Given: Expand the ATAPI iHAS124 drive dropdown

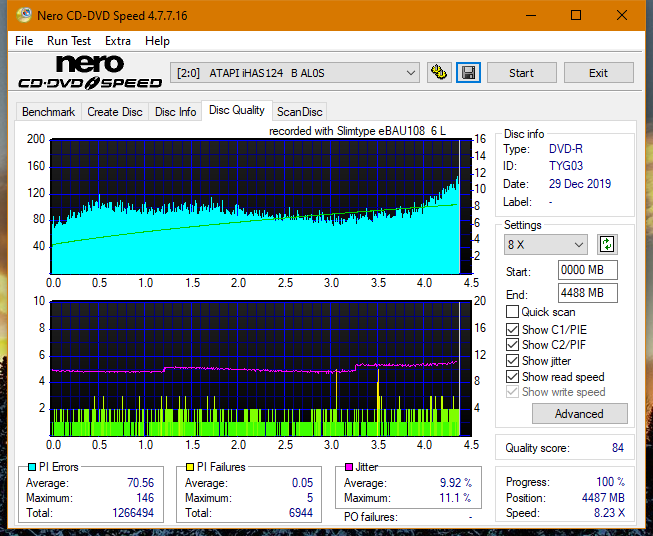Looking at the screenshot, I should tap(295, 73).
